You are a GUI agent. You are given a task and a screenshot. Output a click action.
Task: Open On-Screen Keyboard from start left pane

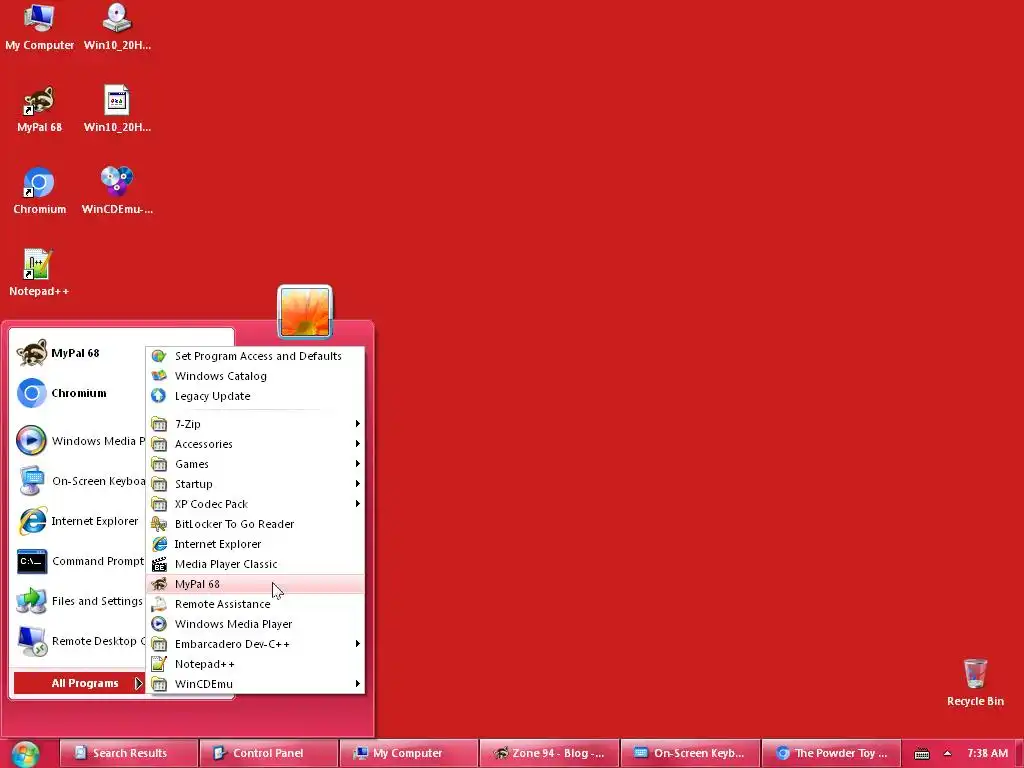[x=78, y=481]
